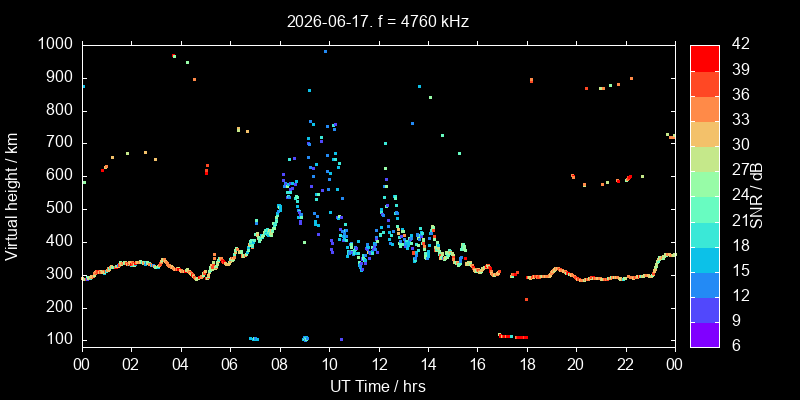The height and width of the screenshot is (400, 800).
Task: Click the plot title showing 4760 kHz
Action: coord(378,22)
